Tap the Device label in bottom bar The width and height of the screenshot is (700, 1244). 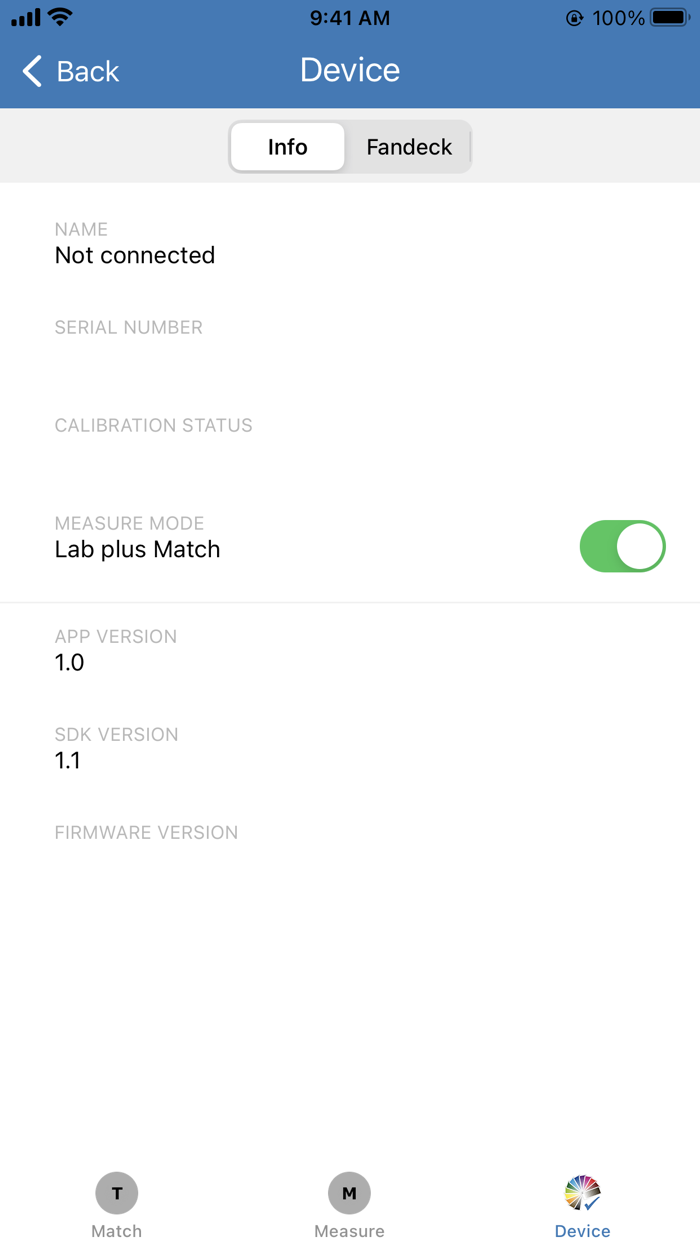(x=582, y=1231)
